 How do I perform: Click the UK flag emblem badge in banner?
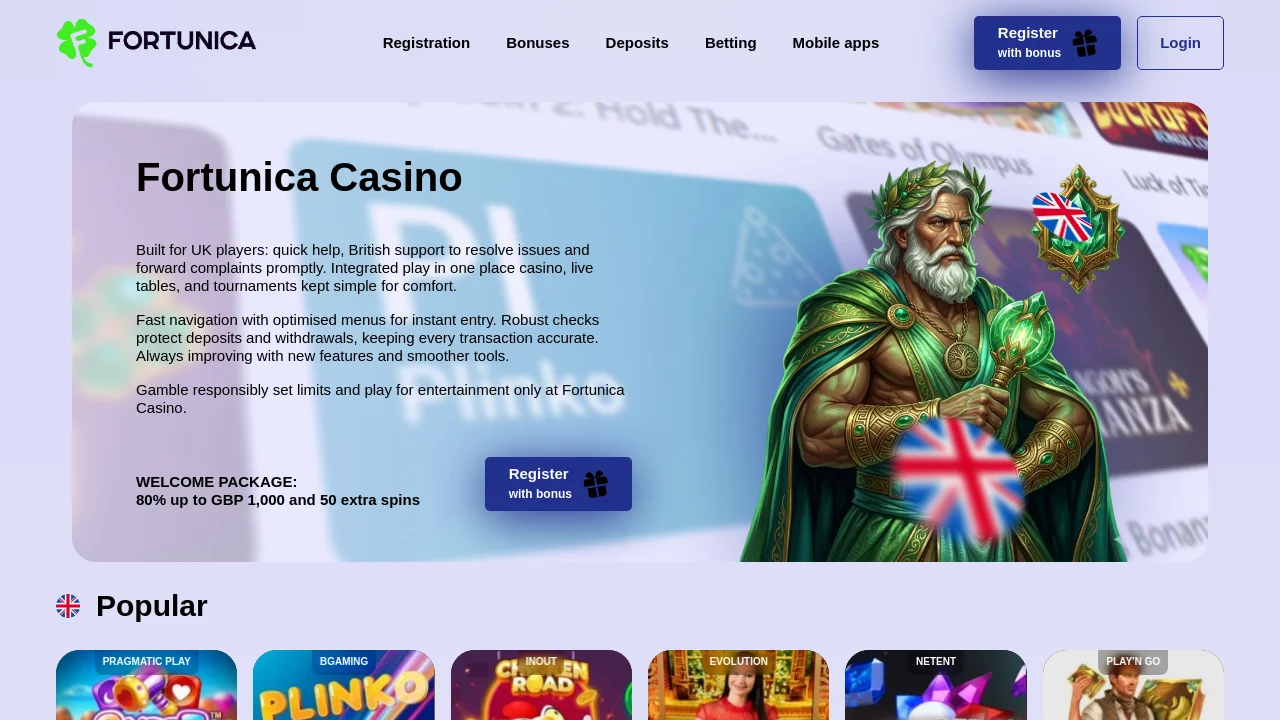[1076, 228]
